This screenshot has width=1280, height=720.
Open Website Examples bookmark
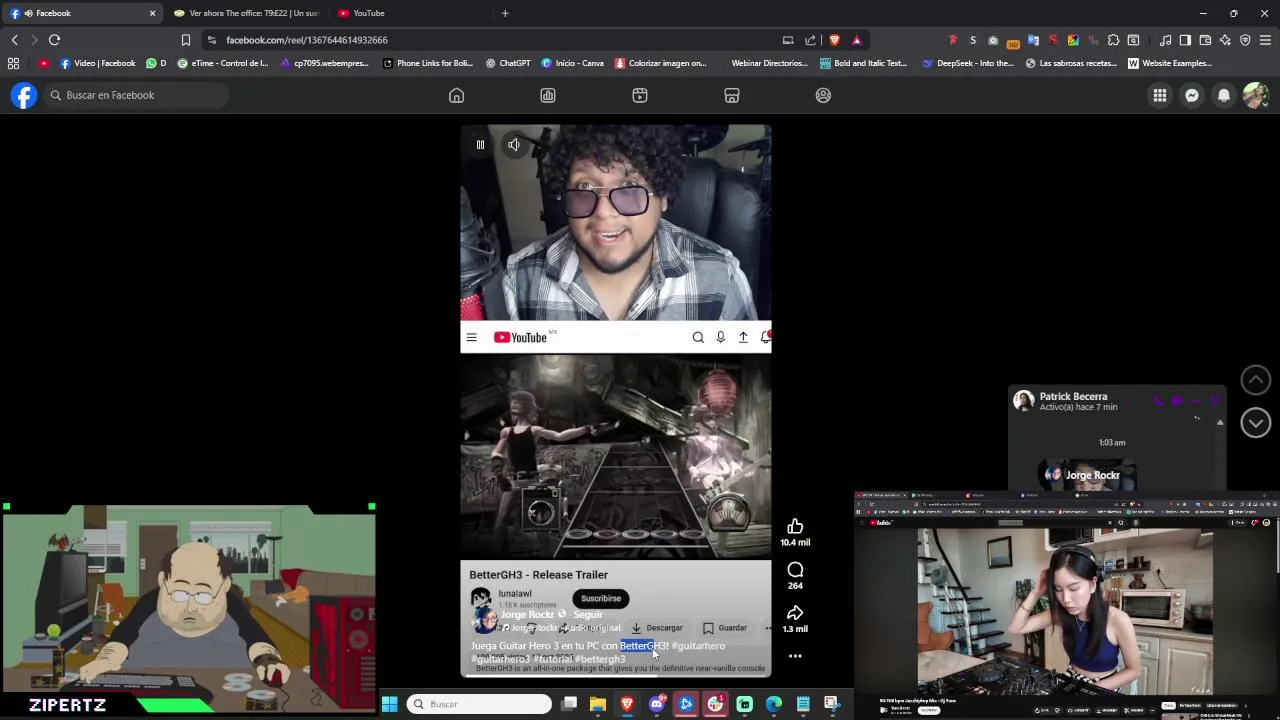[x=1169, y=63]
